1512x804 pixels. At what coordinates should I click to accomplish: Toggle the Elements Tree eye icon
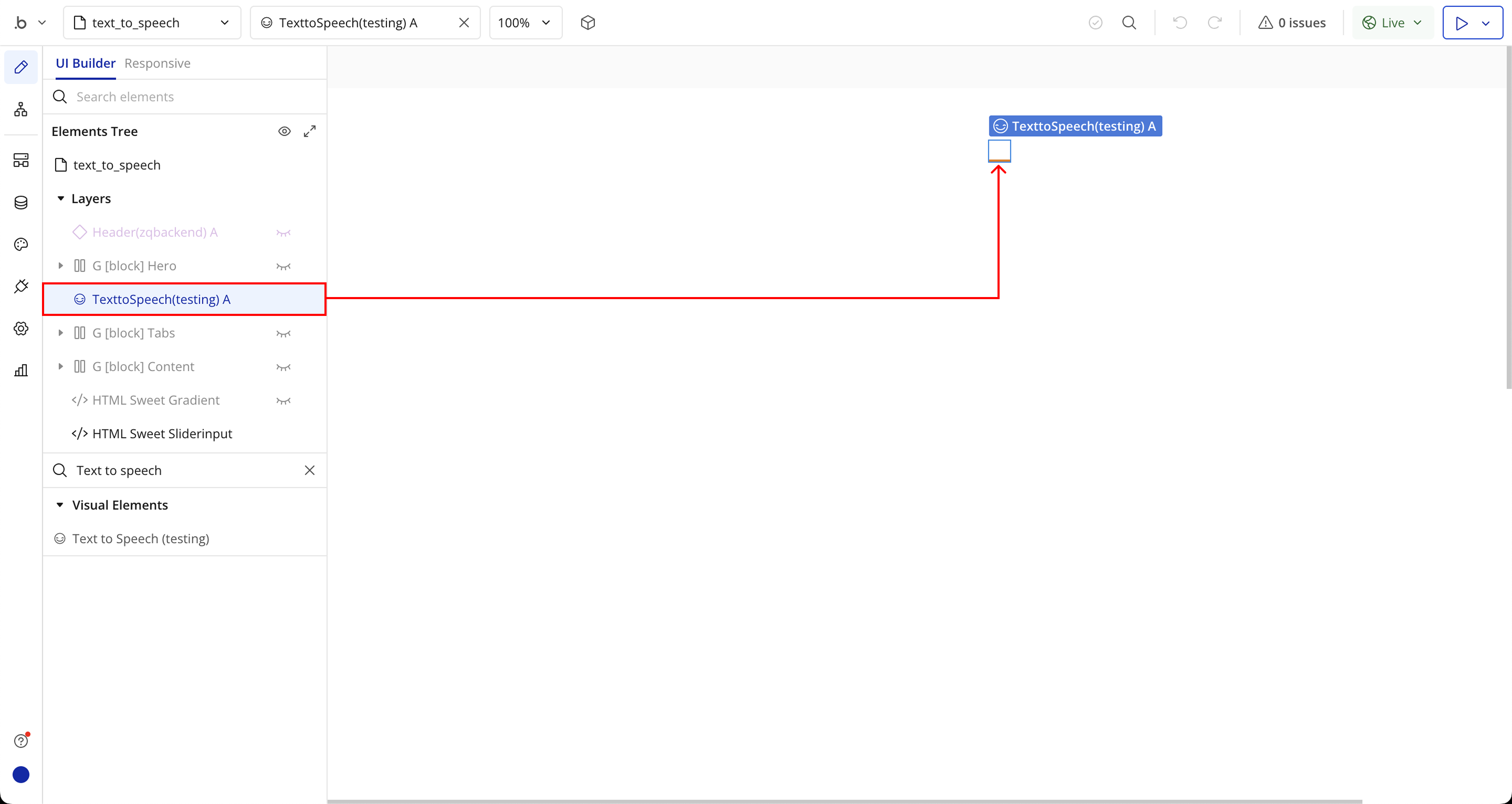(x=284, y=132)
